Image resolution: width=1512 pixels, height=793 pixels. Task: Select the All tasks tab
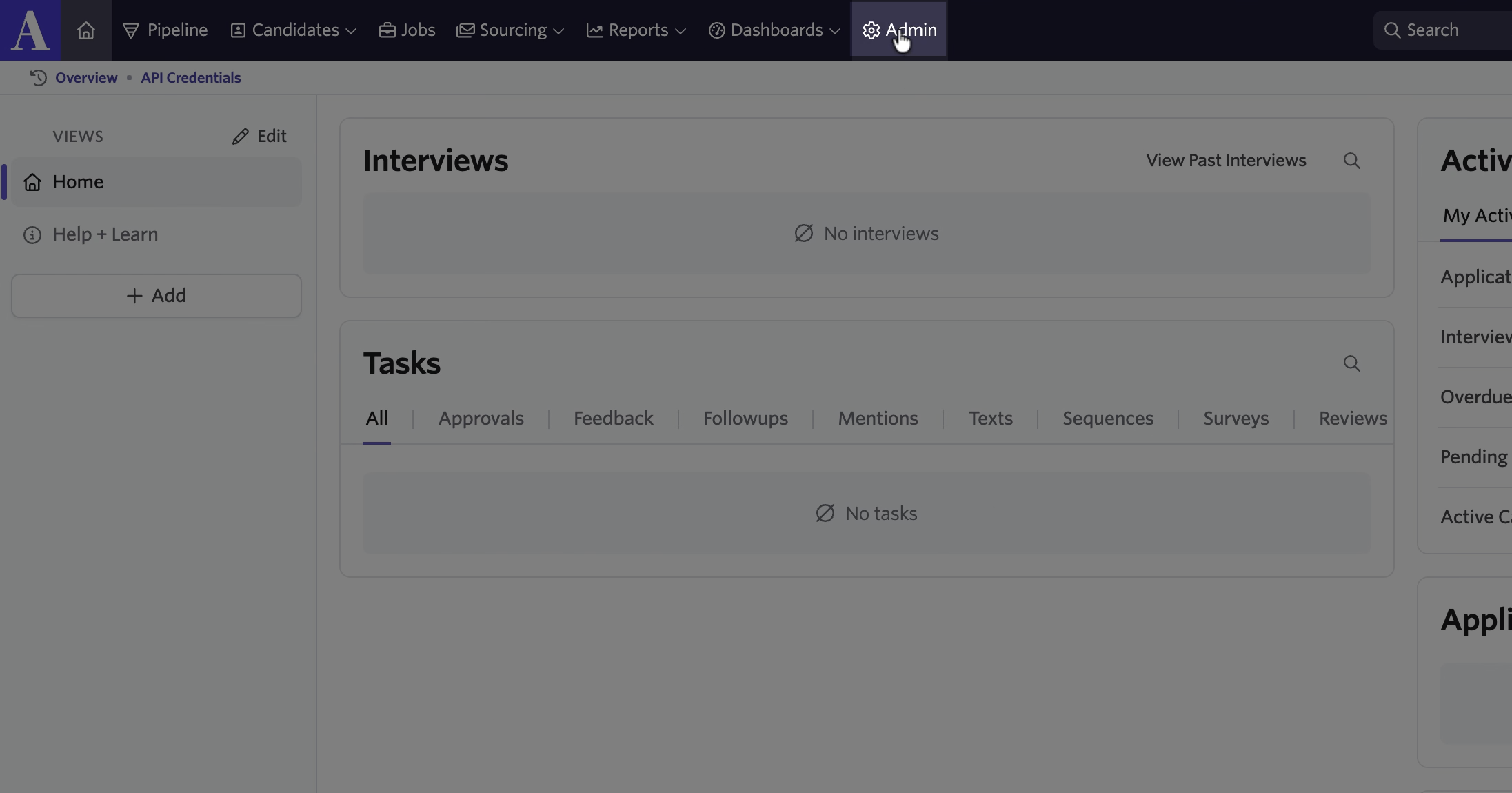(x=376, y=419)
